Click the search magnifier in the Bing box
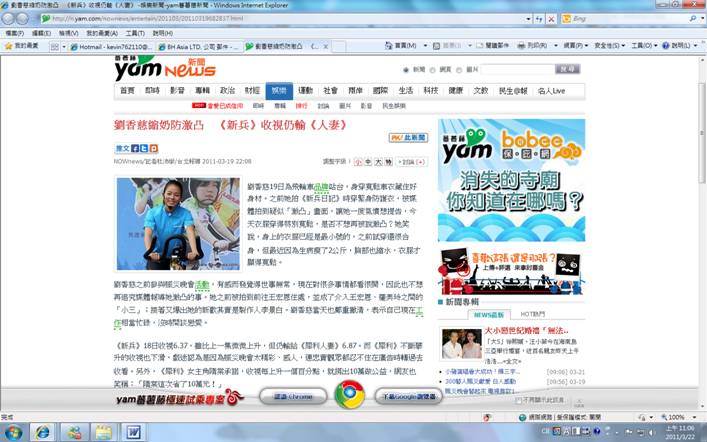 click(693, 19)
